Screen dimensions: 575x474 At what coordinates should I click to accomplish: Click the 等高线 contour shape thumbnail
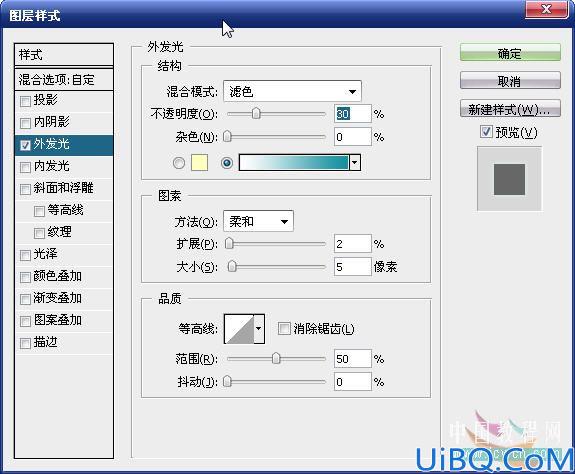[x=239, y=329]
